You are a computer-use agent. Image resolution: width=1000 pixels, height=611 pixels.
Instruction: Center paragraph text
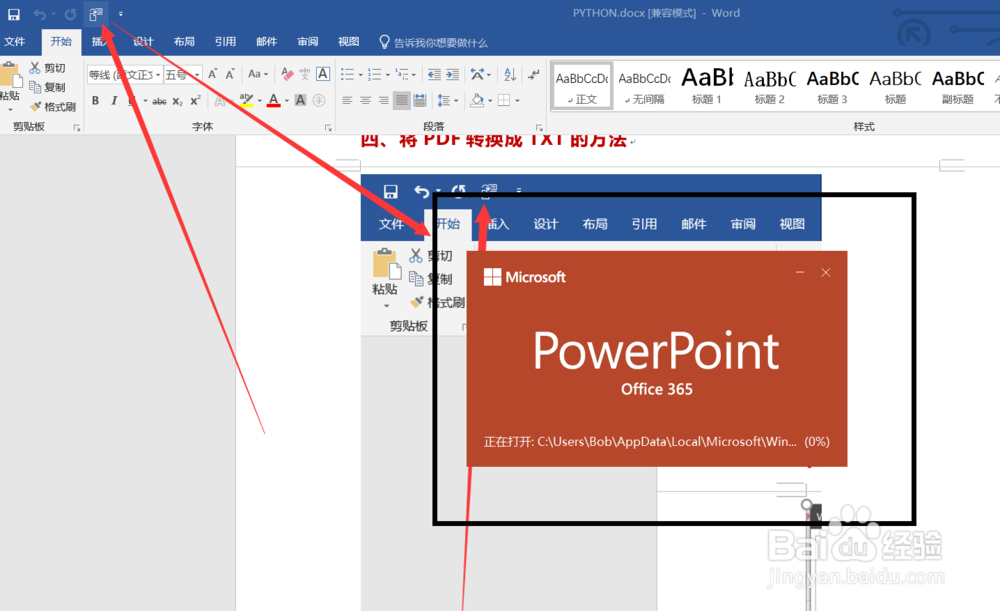point(365,100)
